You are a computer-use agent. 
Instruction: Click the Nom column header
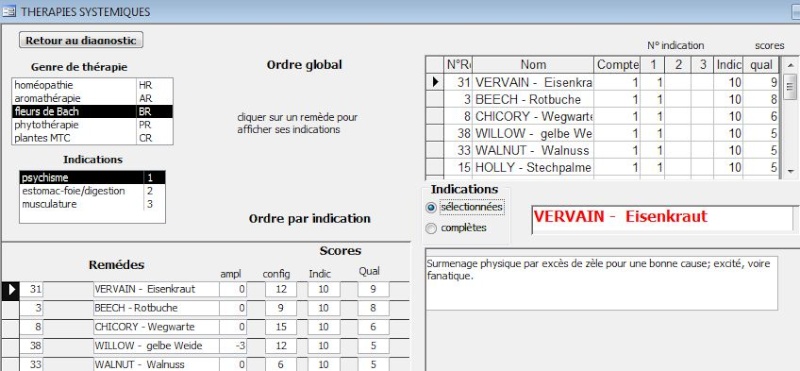point(533,65)
